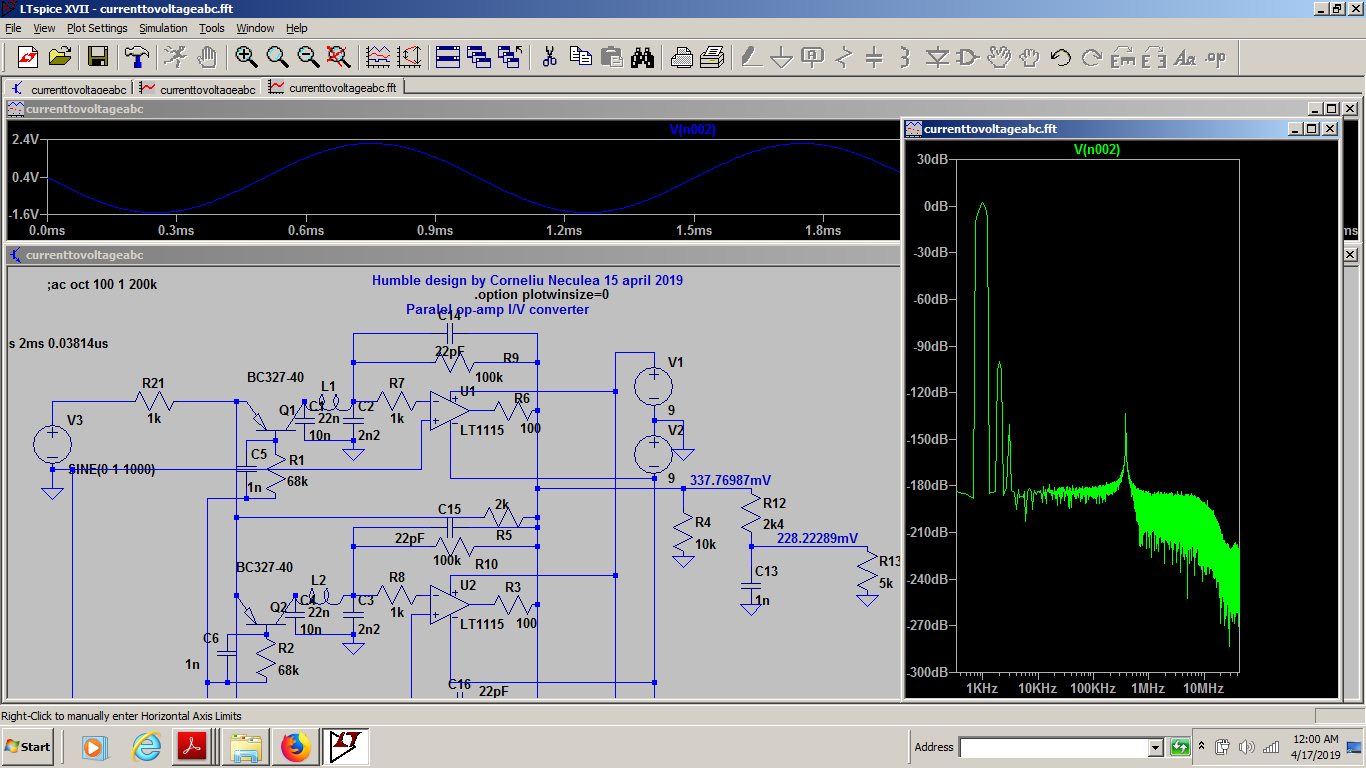Print using the printer icon
This screenshot has width=1366, height=768.
[712, 57]
